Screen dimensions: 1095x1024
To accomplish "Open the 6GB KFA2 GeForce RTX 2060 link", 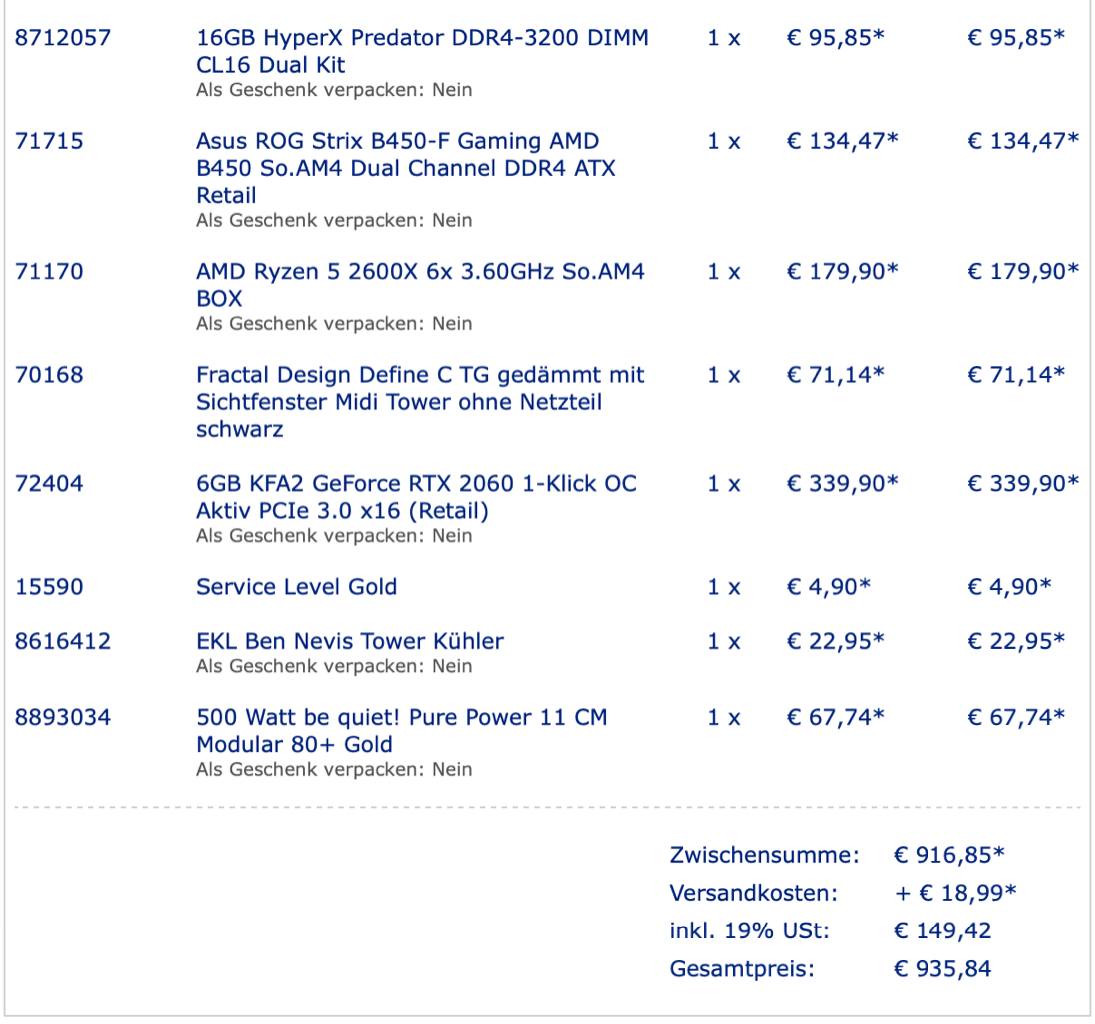I will 416,497.
